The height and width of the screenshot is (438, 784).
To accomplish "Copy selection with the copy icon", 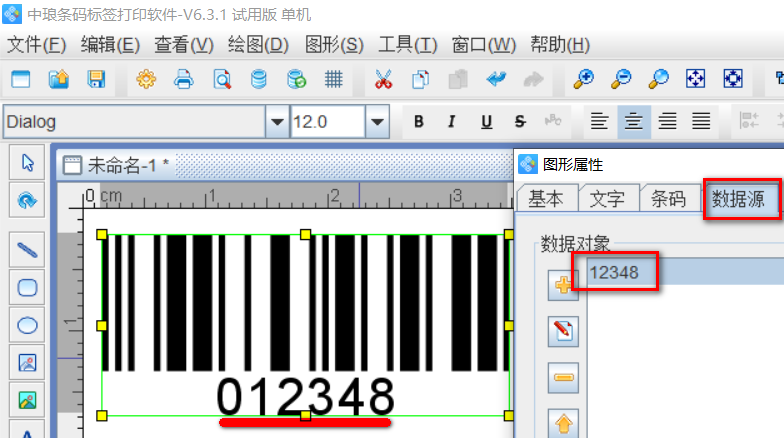I will coord(420,79).
